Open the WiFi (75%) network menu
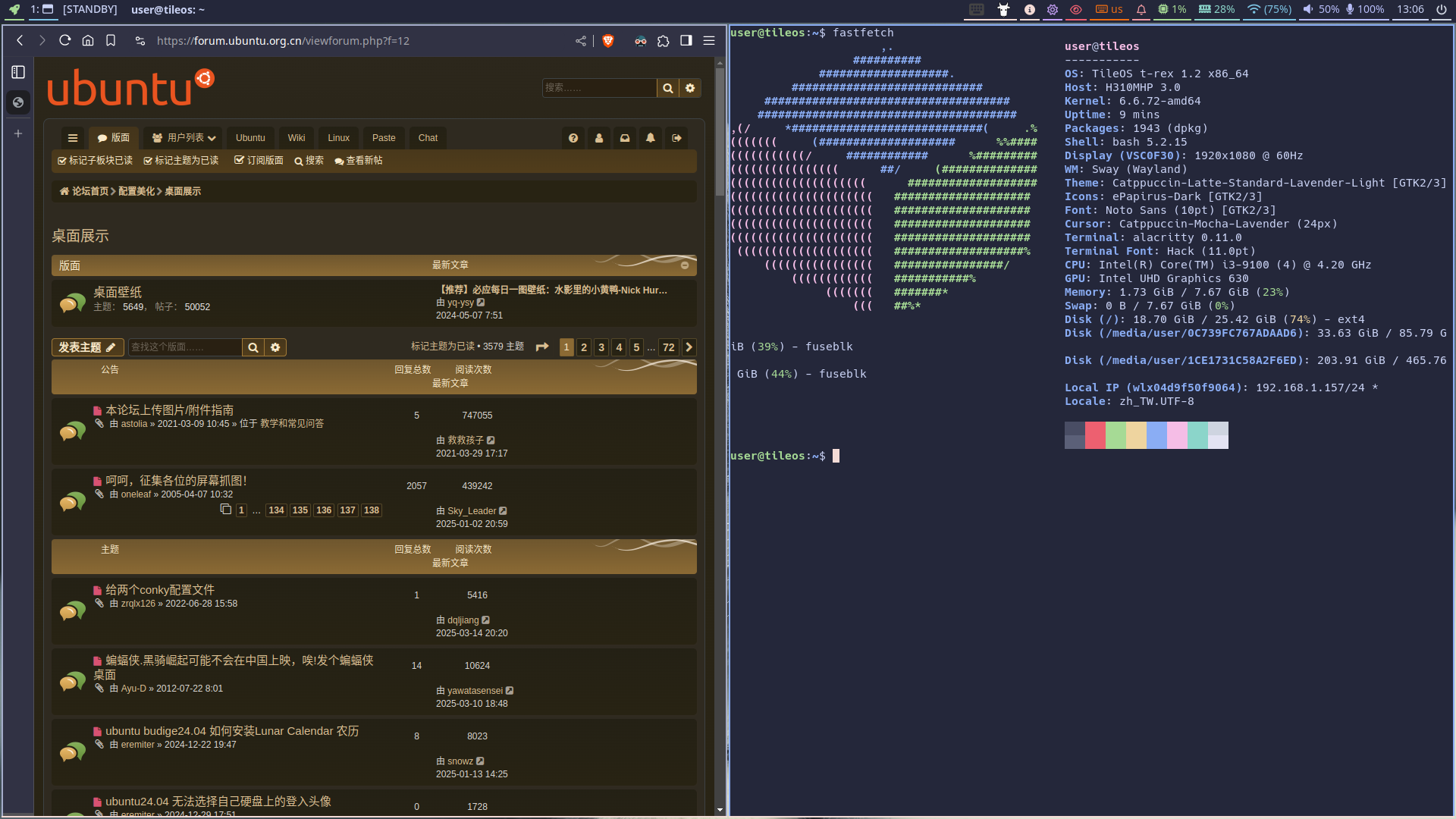The width and height of the screenshot is (1456, 819). coord(1269,9)
